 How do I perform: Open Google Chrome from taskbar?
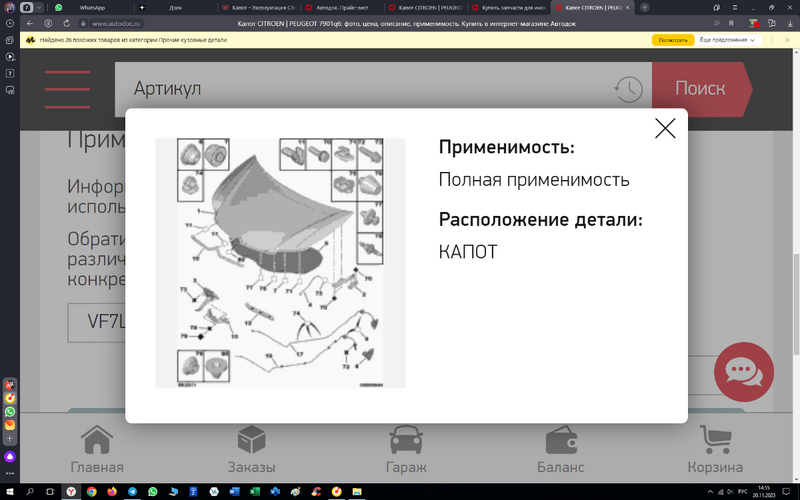click(91, 492)
